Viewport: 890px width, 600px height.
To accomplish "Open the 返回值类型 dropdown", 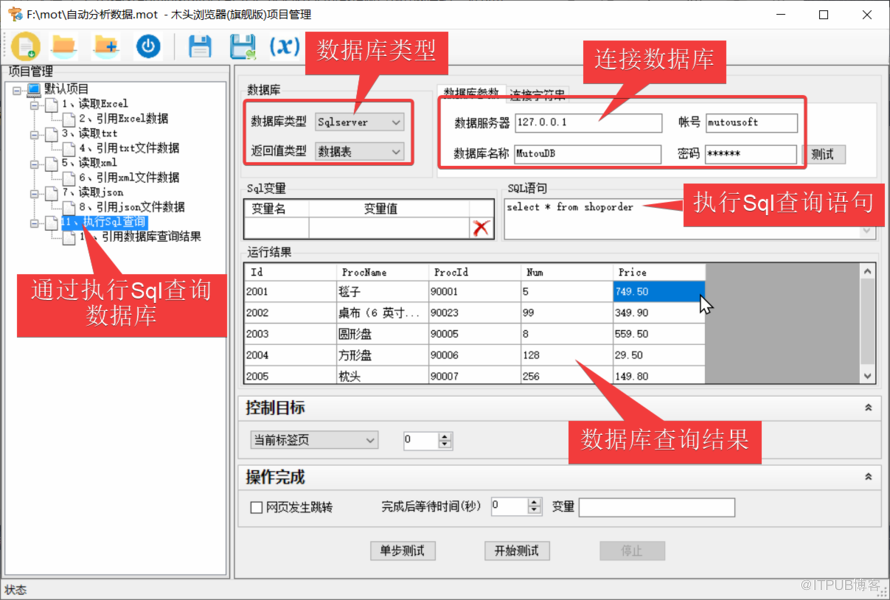I will point(360,152).
